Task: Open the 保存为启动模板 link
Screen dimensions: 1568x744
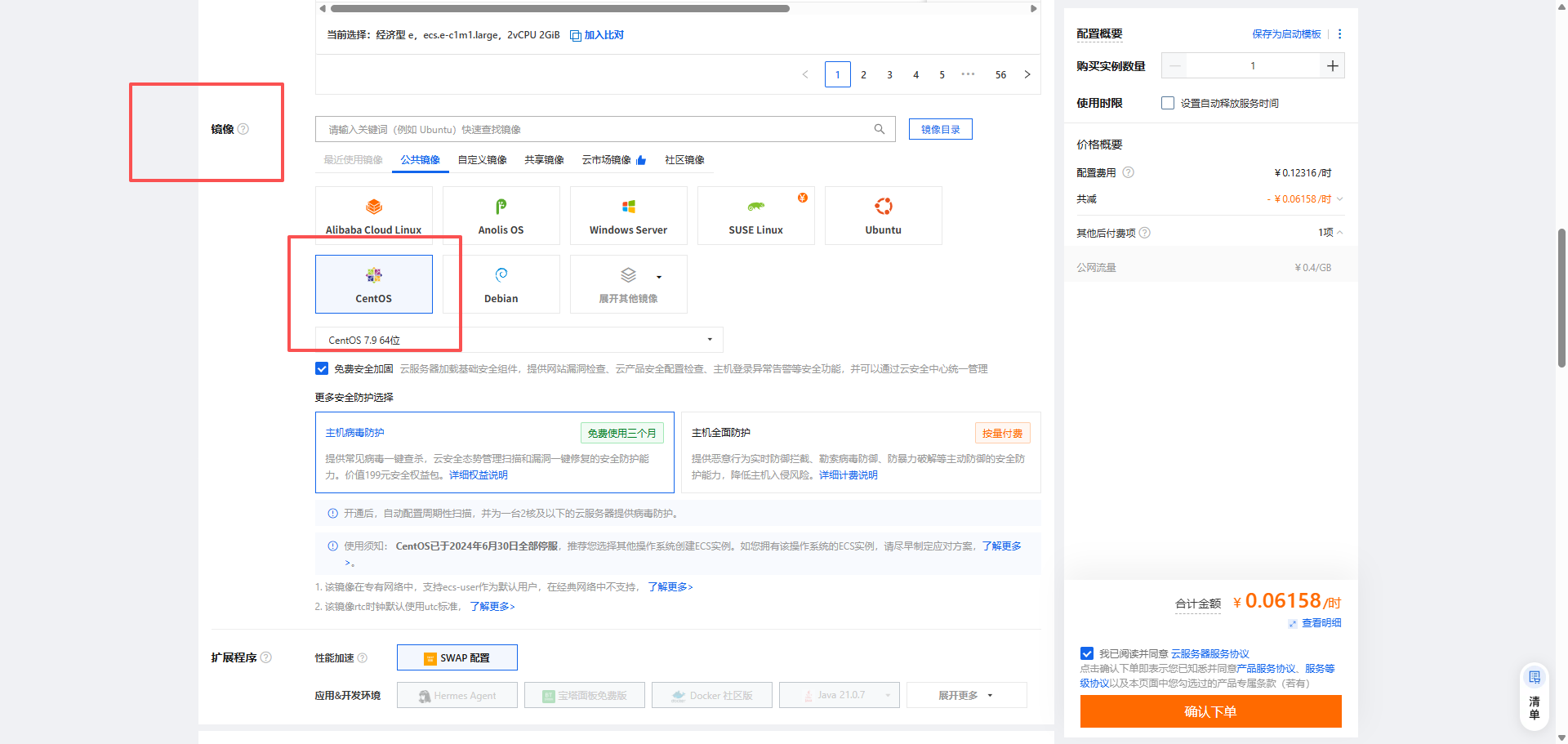Action: [1287, 34]
